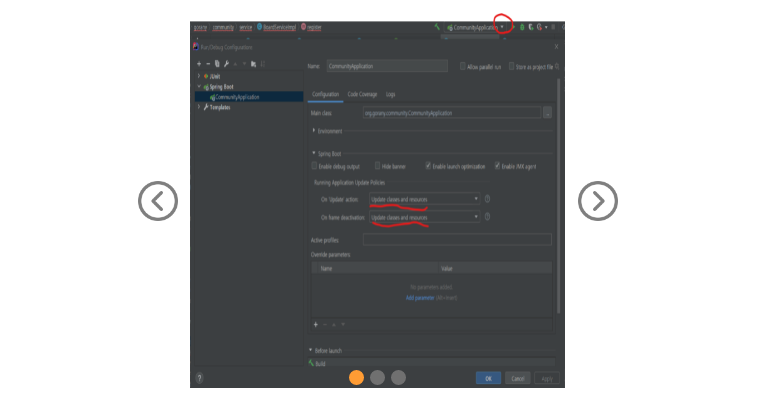Select the orange first slide dot
Screen dimensions: 778x402
(x=356, y=378)
